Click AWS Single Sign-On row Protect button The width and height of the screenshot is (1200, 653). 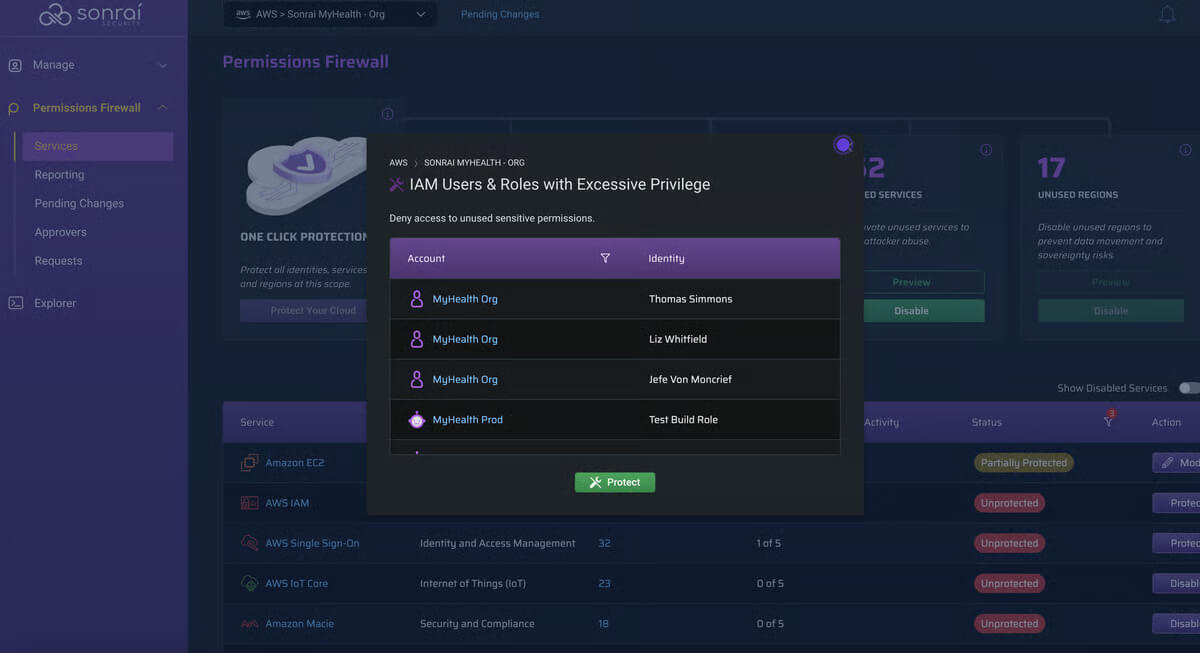click(1177, 543)
